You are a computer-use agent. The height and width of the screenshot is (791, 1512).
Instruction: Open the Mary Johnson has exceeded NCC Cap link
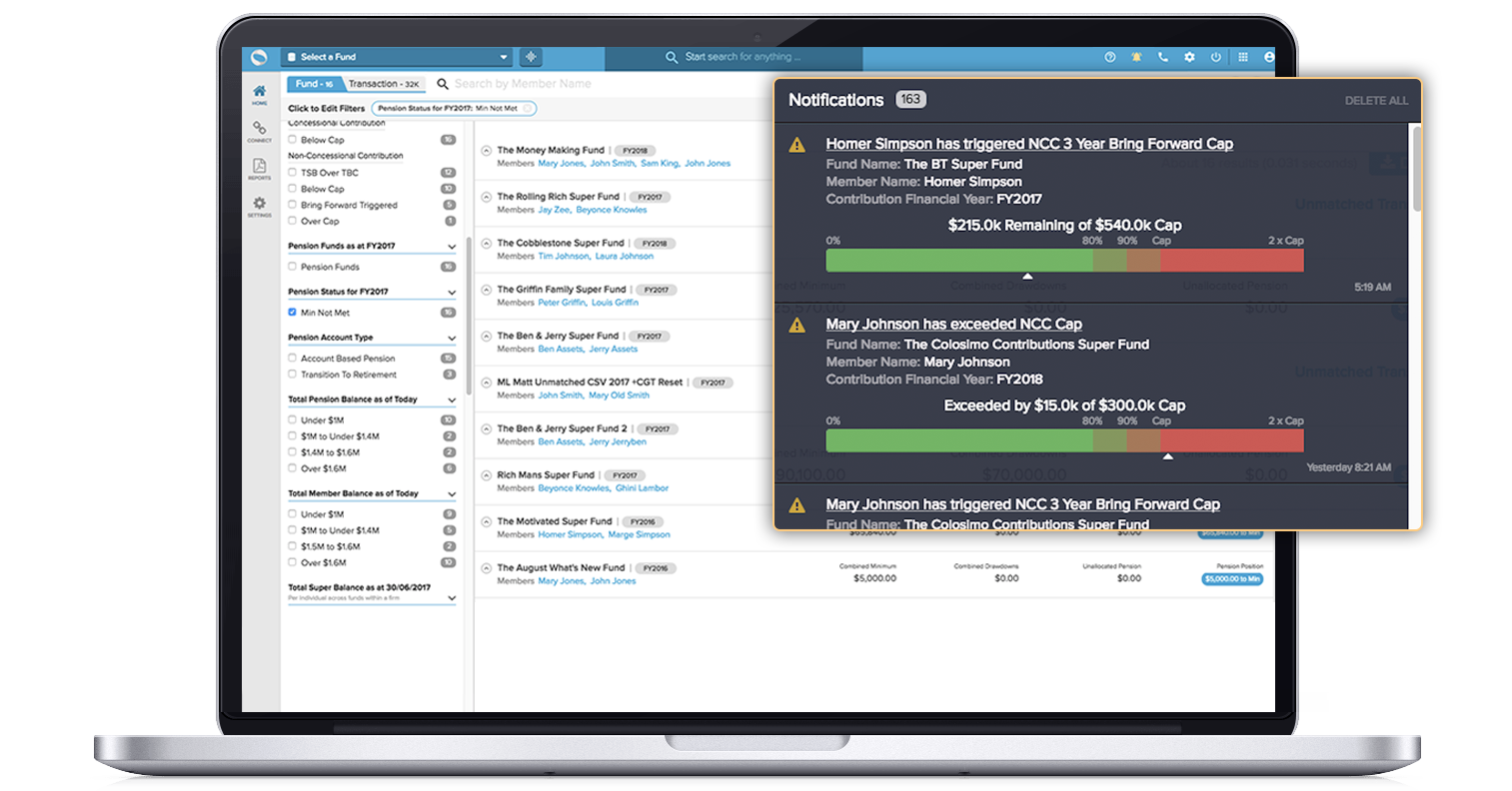[x=953, y=324]
